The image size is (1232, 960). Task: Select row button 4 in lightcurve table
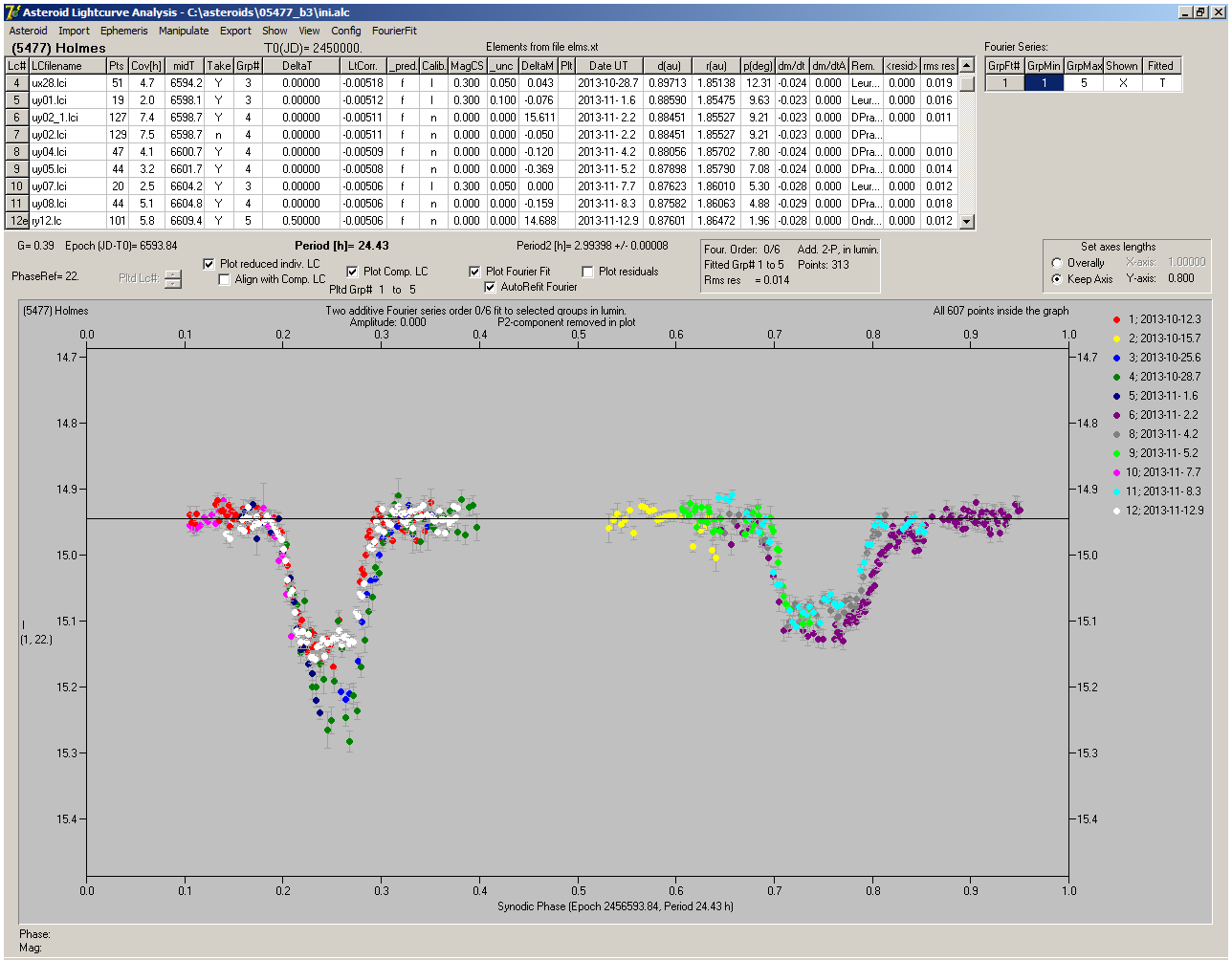pyautogui.click(x=17, y=83)
